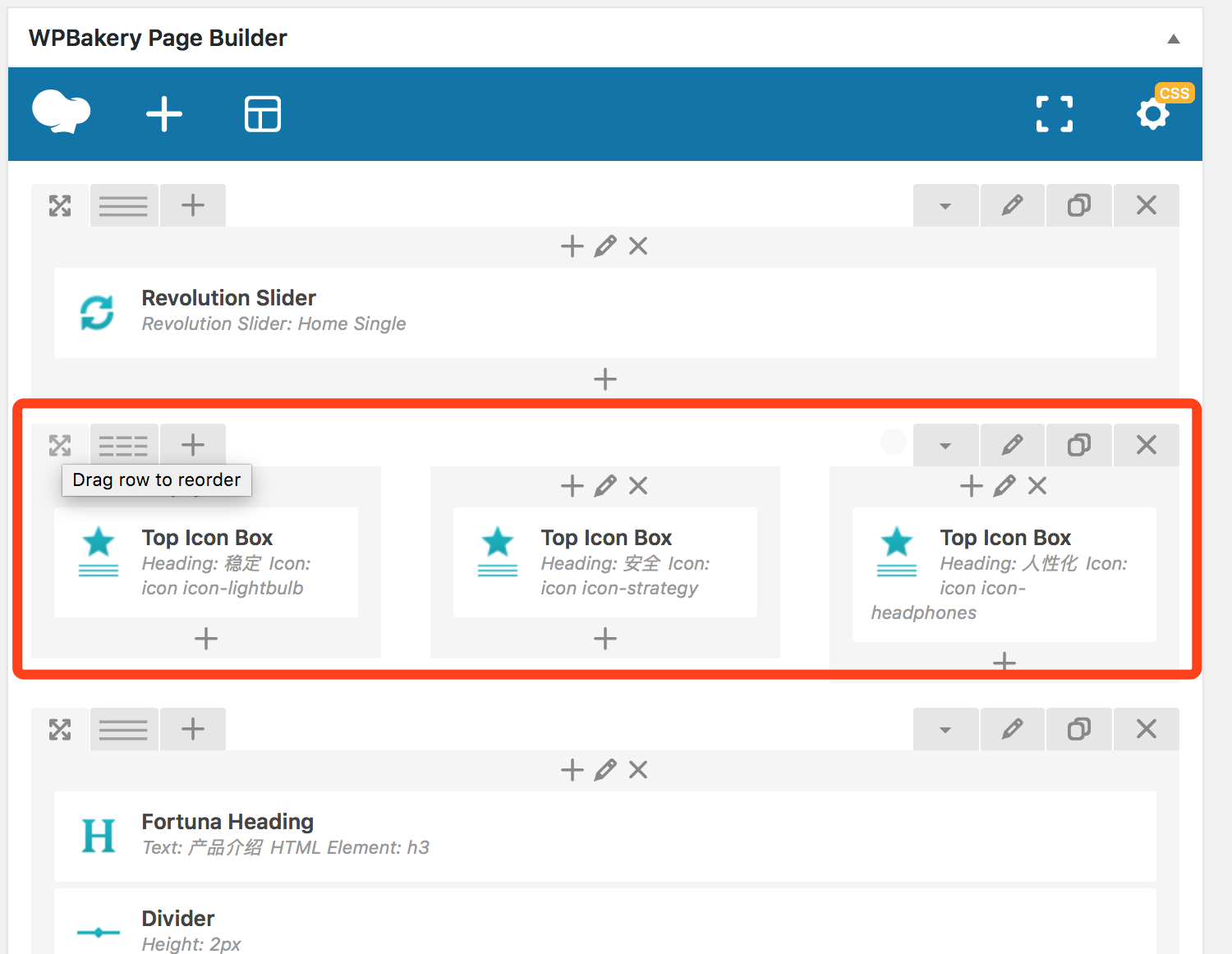Edit the Fortuna Heading column

click(605, 769)
